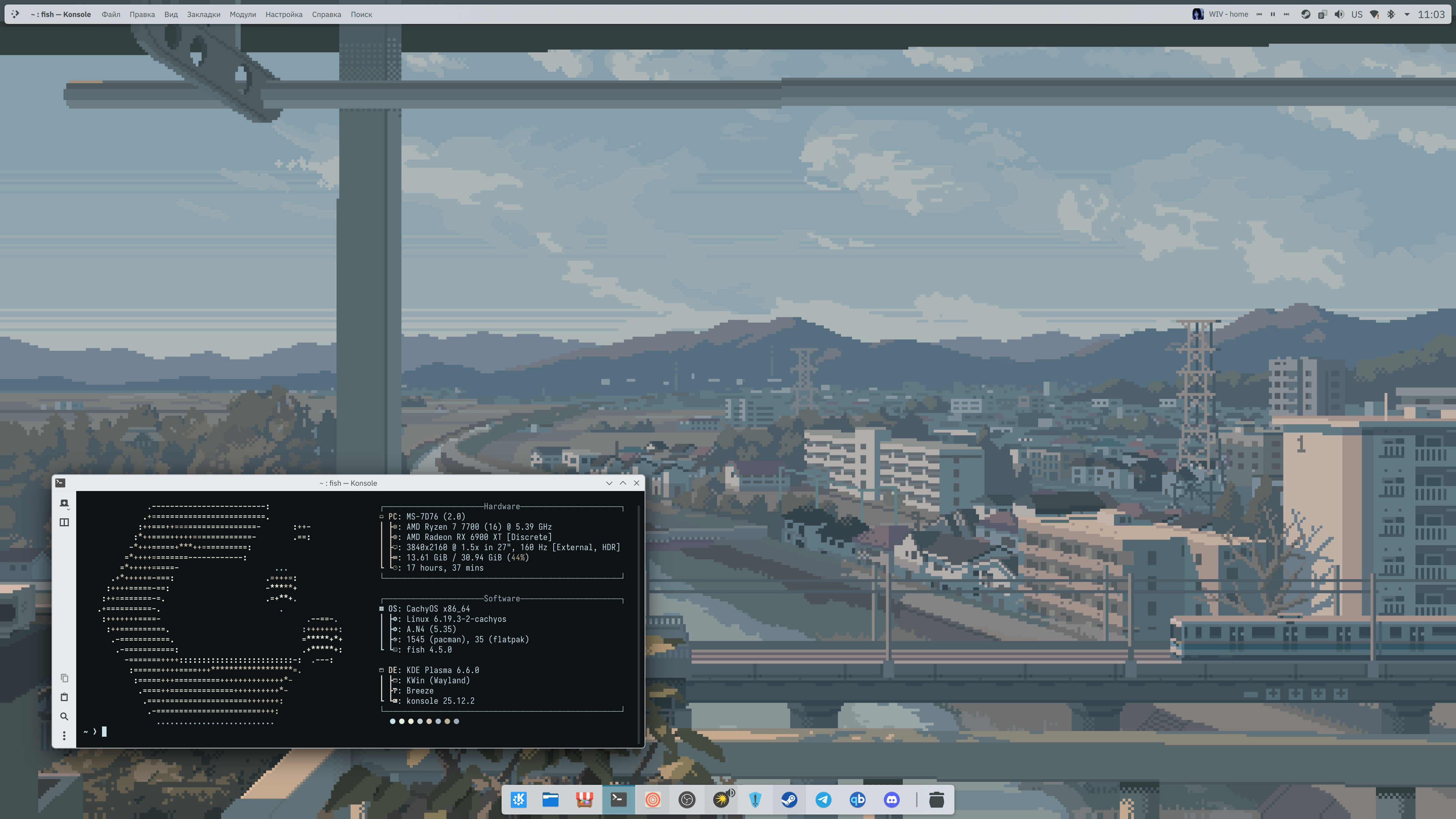
Task: Toggle the Bluetooth tray icon
Action: (1391, 14)
